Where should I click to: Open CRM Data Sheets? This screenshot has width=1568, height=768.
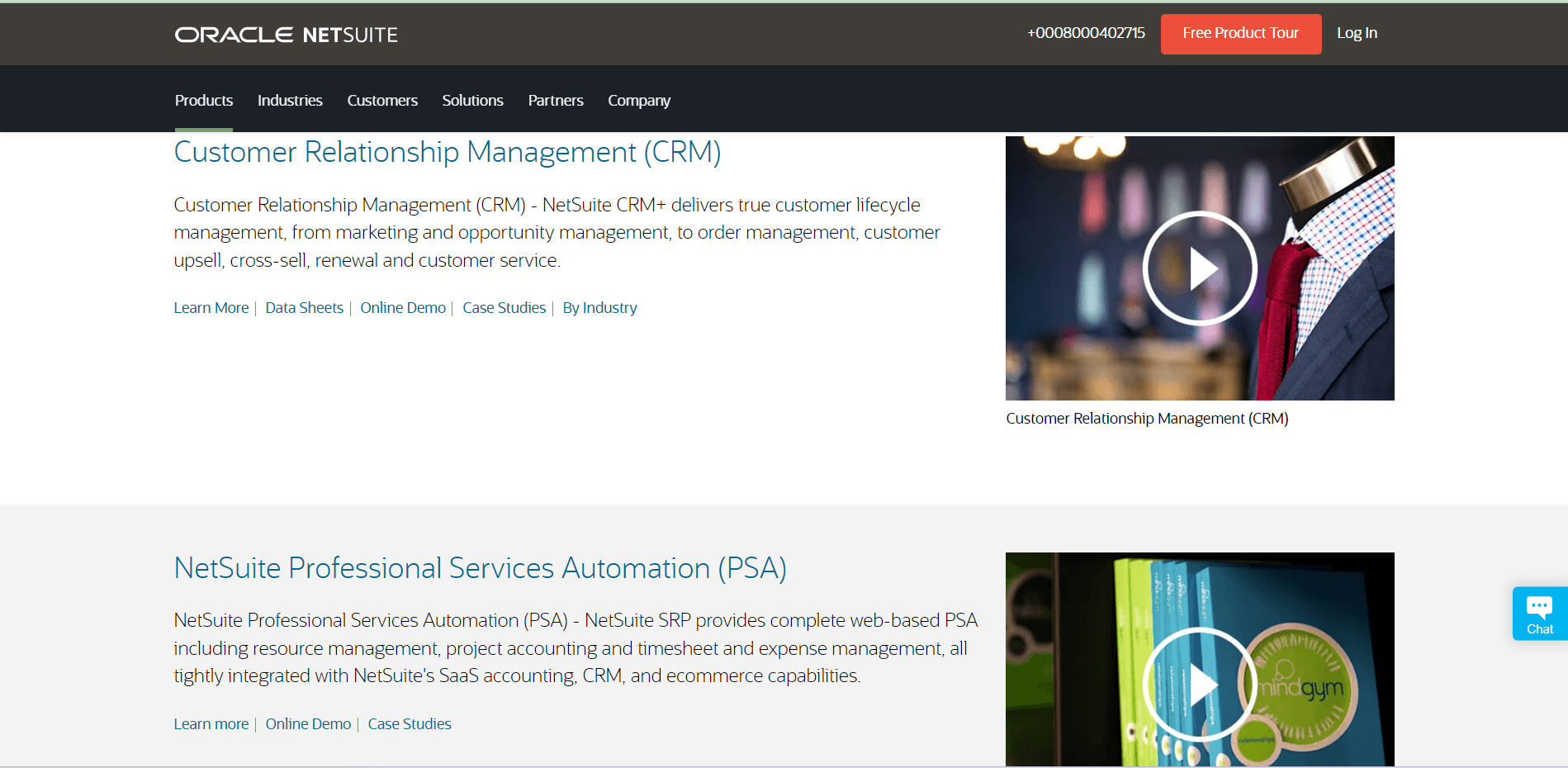pyautogui.click(x=304, y=307)
